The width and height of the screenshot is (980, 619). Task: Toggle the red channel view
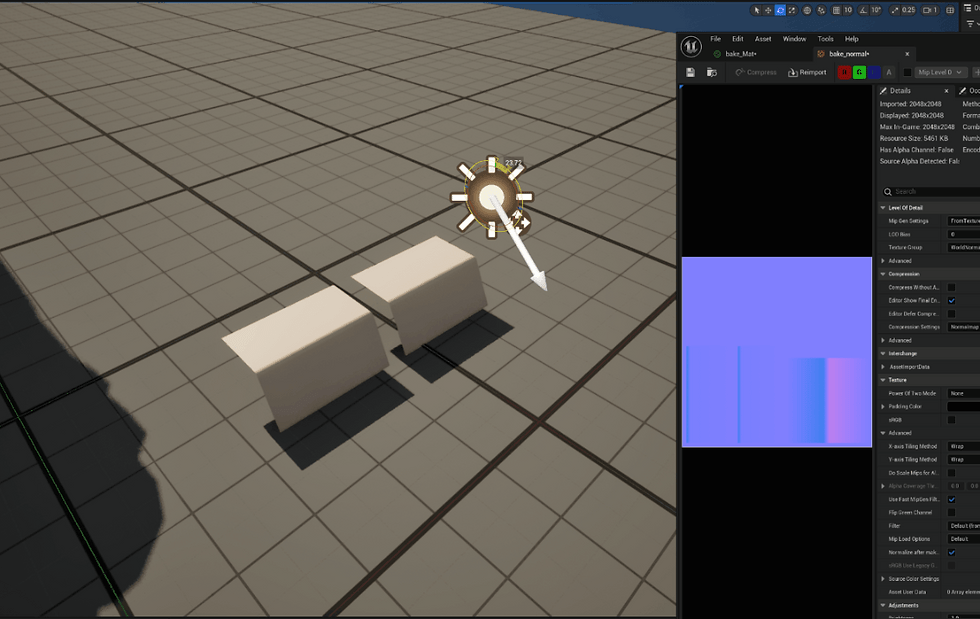point(844,73)
